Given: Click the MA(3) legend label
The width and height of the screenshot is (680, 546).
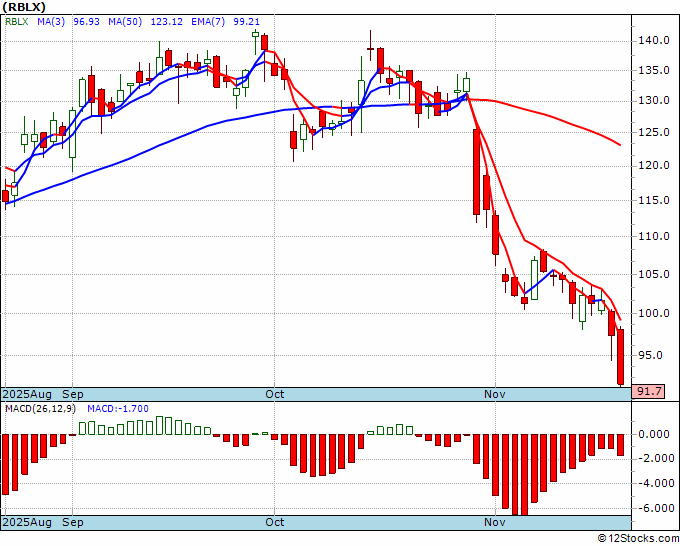Looking at the screenshot, I should 51,22.
